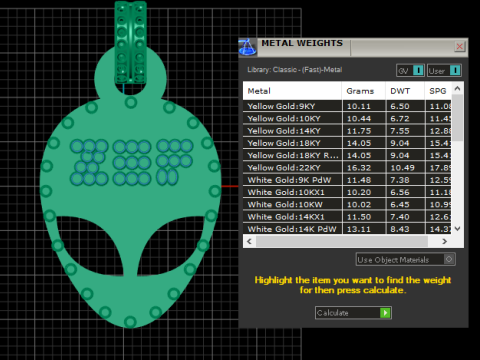Select the White Gold:14KX1 row
The height and width of the screenshot is (360, 480).
347,217
